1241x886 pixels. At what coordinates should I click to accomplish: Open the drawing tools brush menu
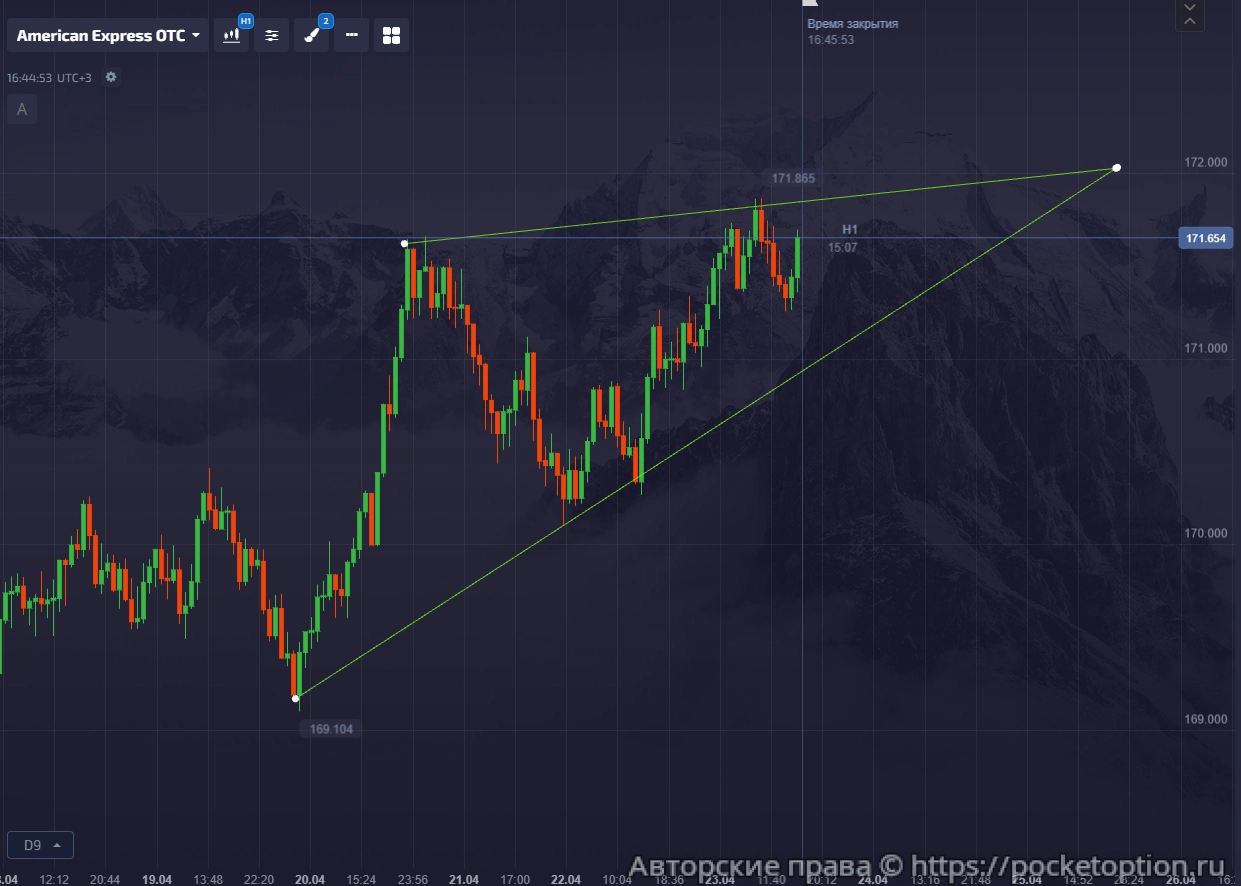tap(311, 36)
